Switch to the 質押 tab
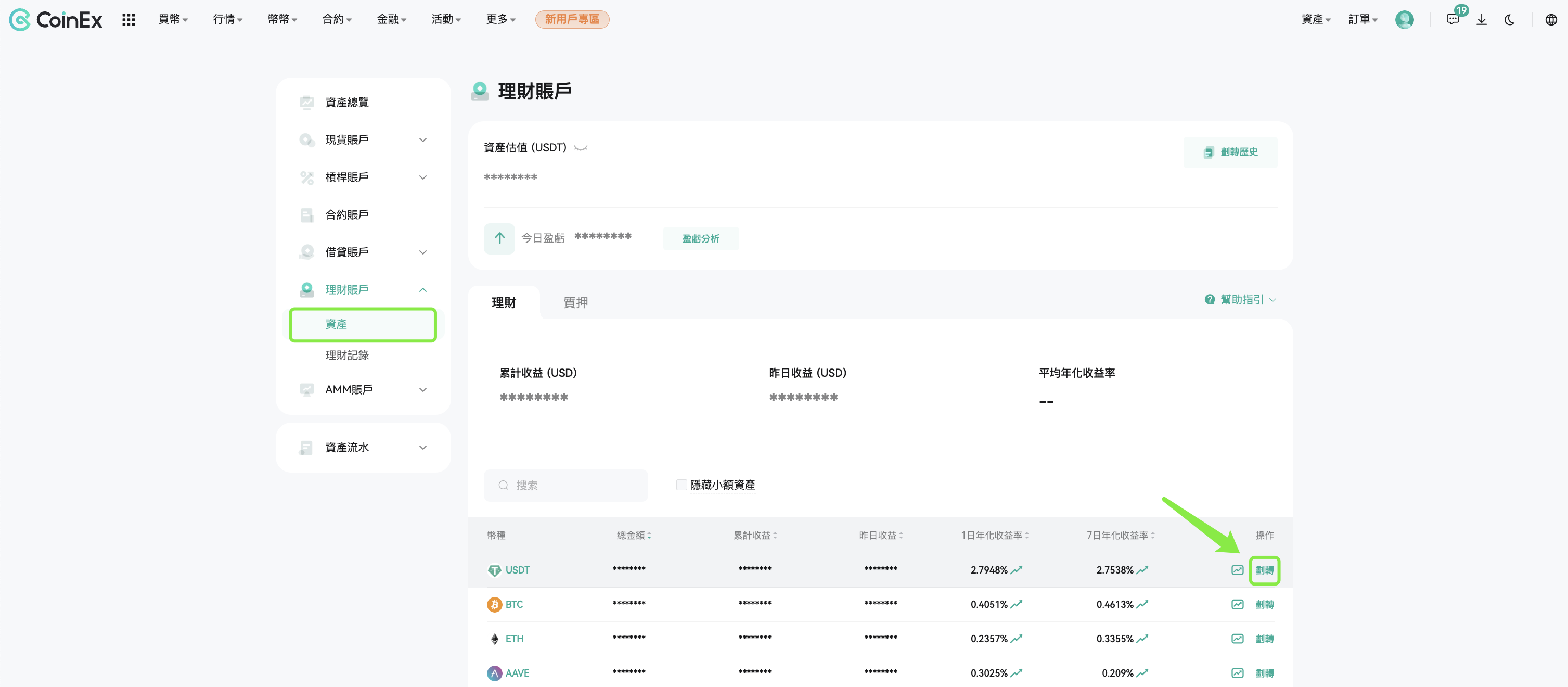Image resolution: width=1568 pixels, height=687 pixels. 576,303
